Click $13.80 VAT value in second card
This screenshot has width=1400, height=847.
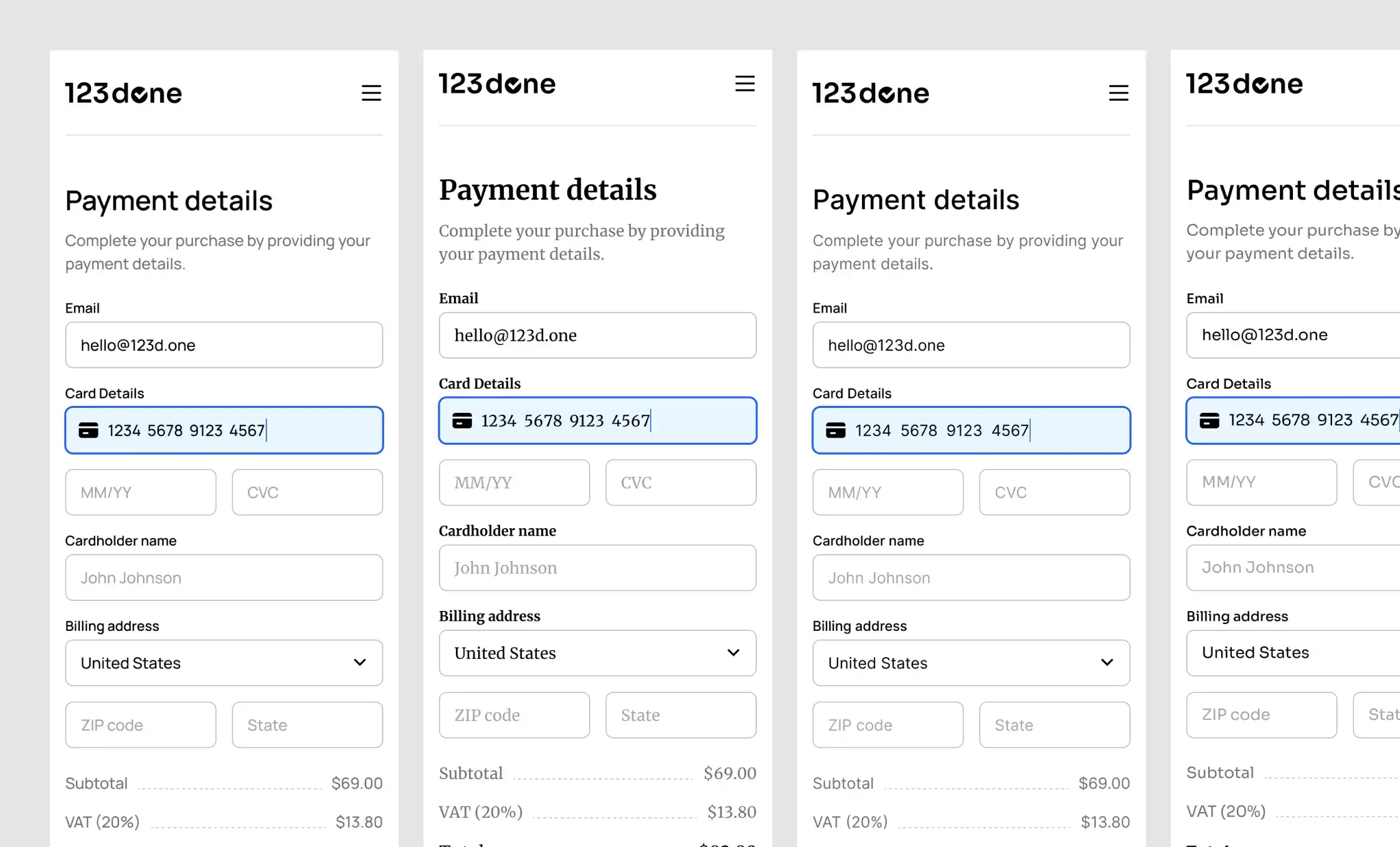pos(732,812)
